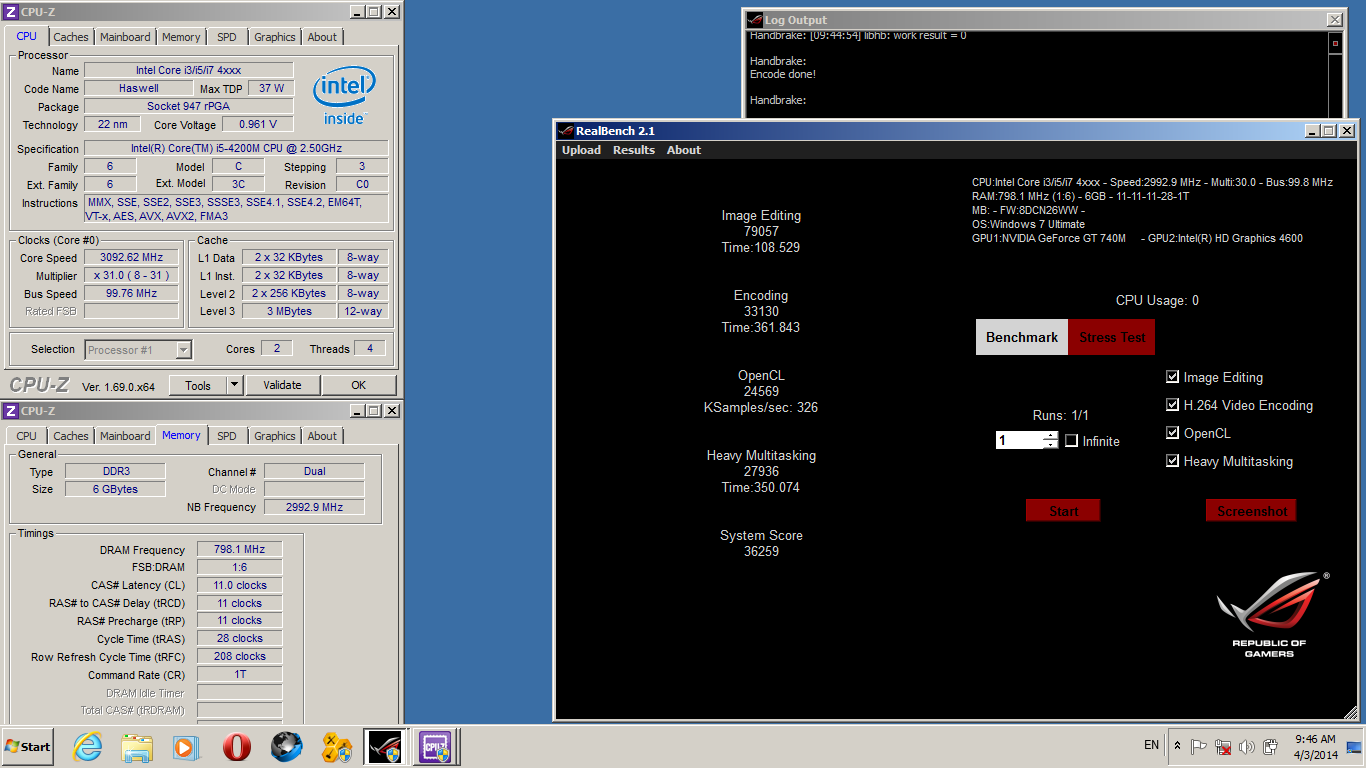This screenshot has width=1366, height=768.
Task: Open the Action Center flag icon
Action: pos(1198,747)
